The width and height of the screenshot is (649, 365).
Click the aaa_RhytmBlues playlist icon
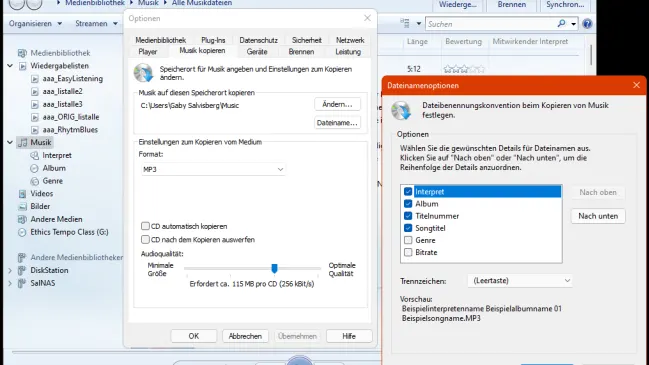35,130
